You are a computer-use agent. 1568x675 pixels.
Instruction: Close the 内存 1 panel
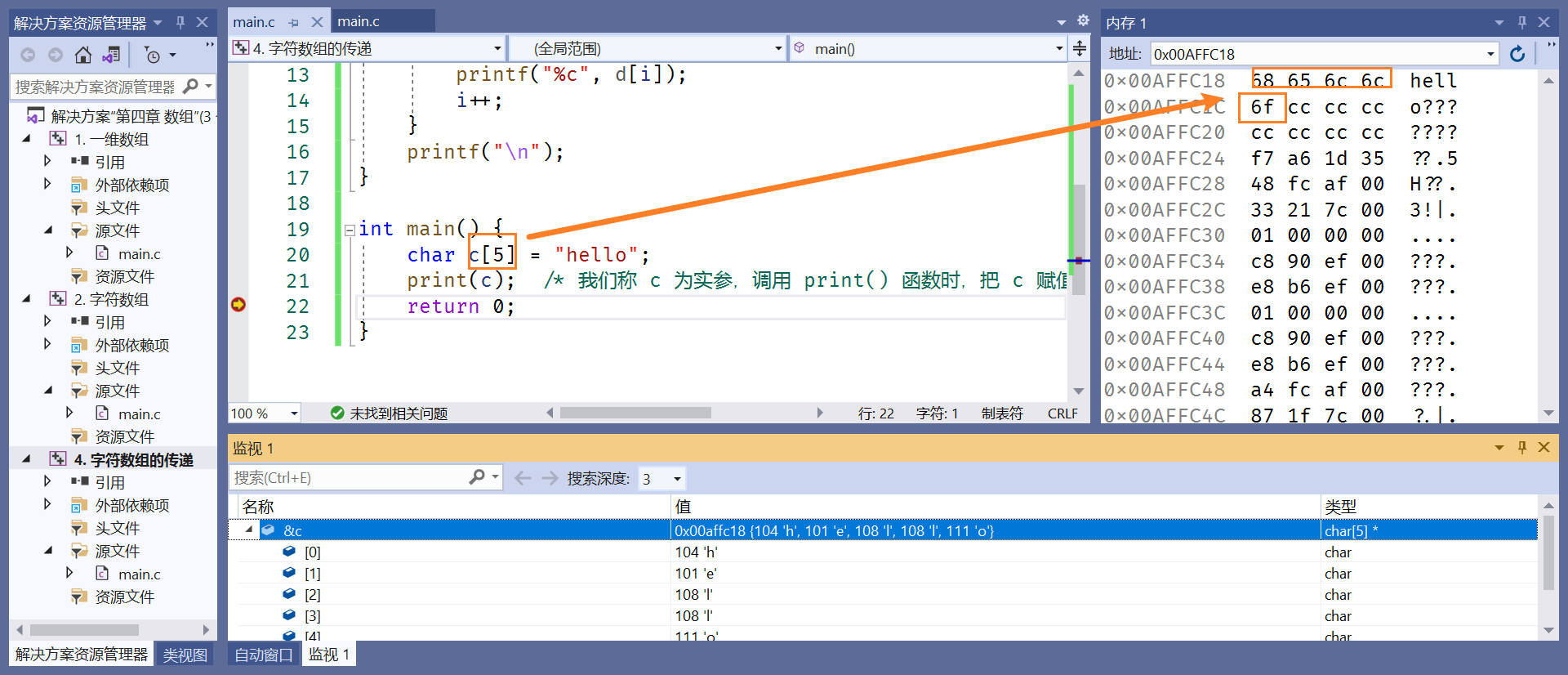[1543, 22]
